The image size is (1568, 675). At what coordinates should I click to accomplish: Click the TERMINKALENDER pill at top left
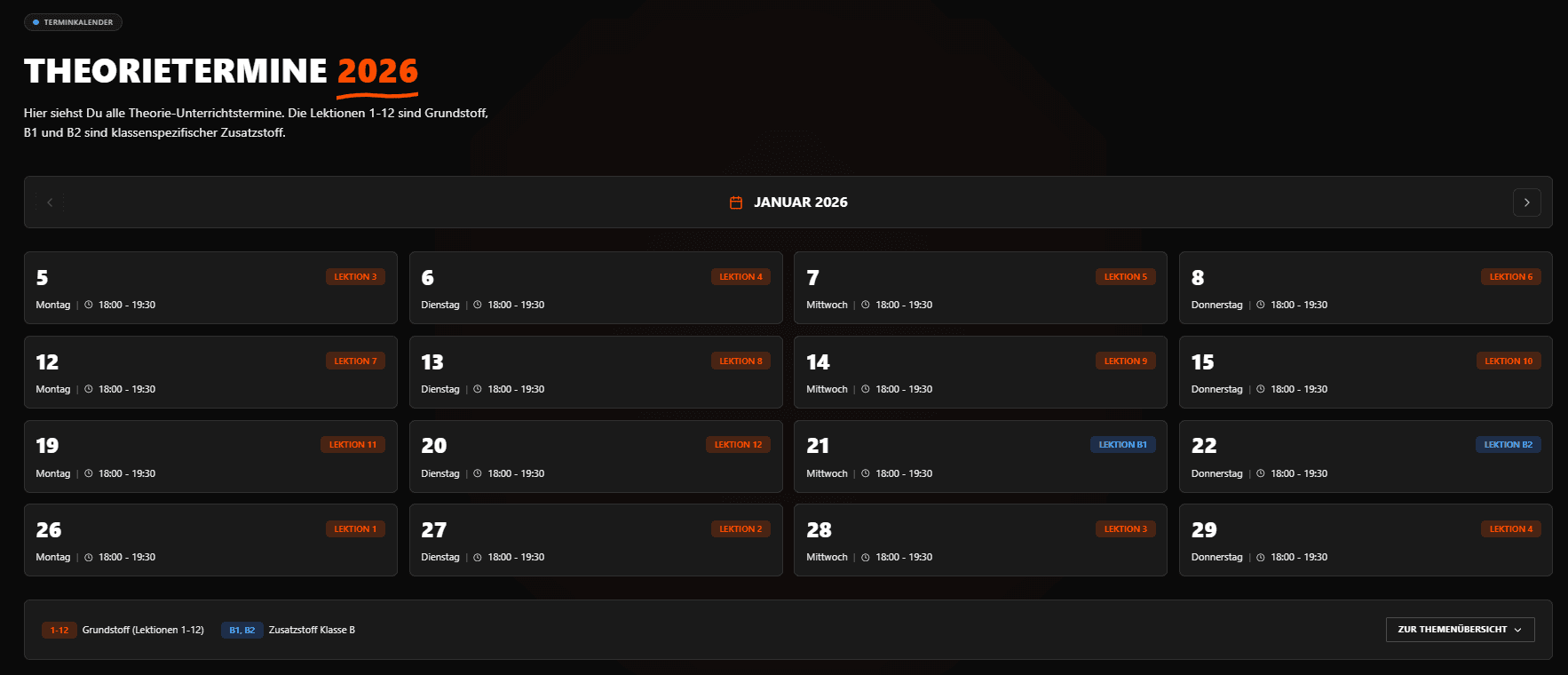(x=73, y=21)
